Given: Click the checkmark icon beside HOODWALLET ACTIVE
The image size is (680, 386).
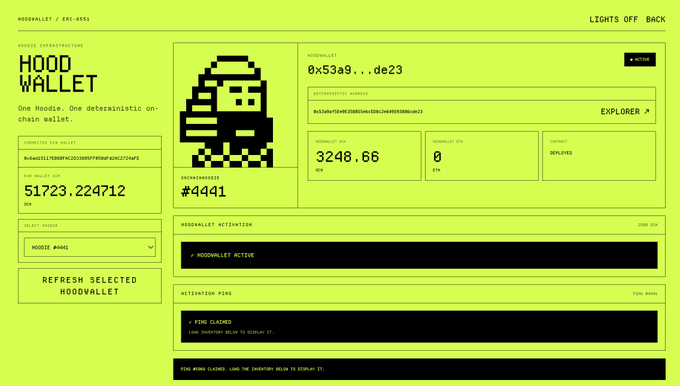Looking at the screenshot, I should click(192, 255).
